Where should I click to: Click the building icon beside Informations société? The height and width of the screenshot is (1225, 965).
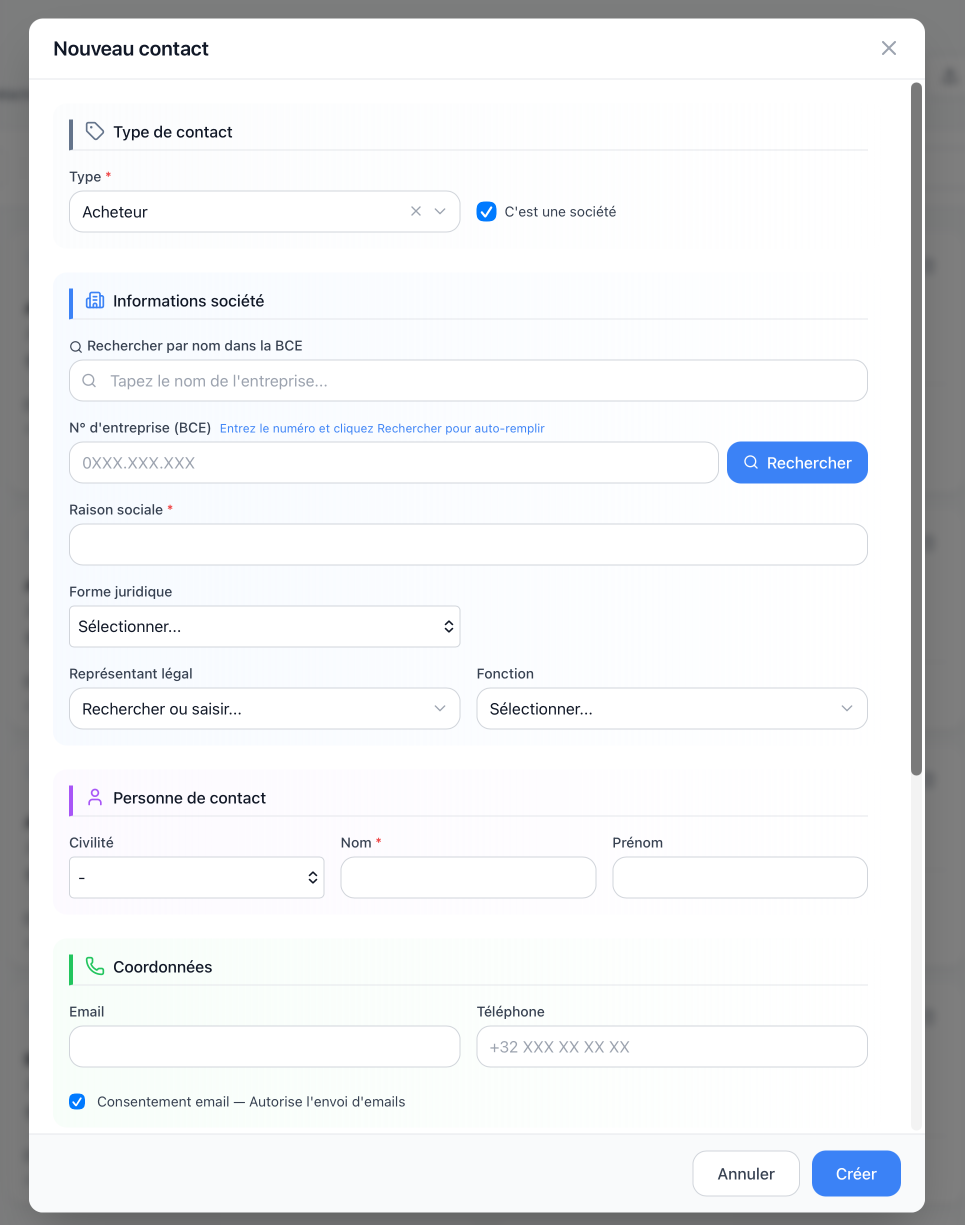[x=95, y=301]
